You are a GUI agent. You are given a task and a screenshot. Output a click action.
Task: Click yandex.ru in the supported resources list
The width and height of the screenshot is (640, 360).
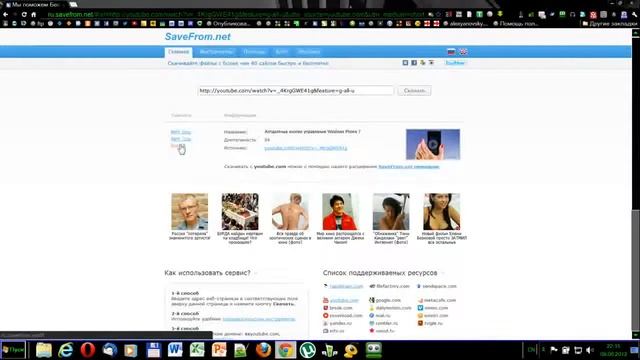(x=340, y=323)
